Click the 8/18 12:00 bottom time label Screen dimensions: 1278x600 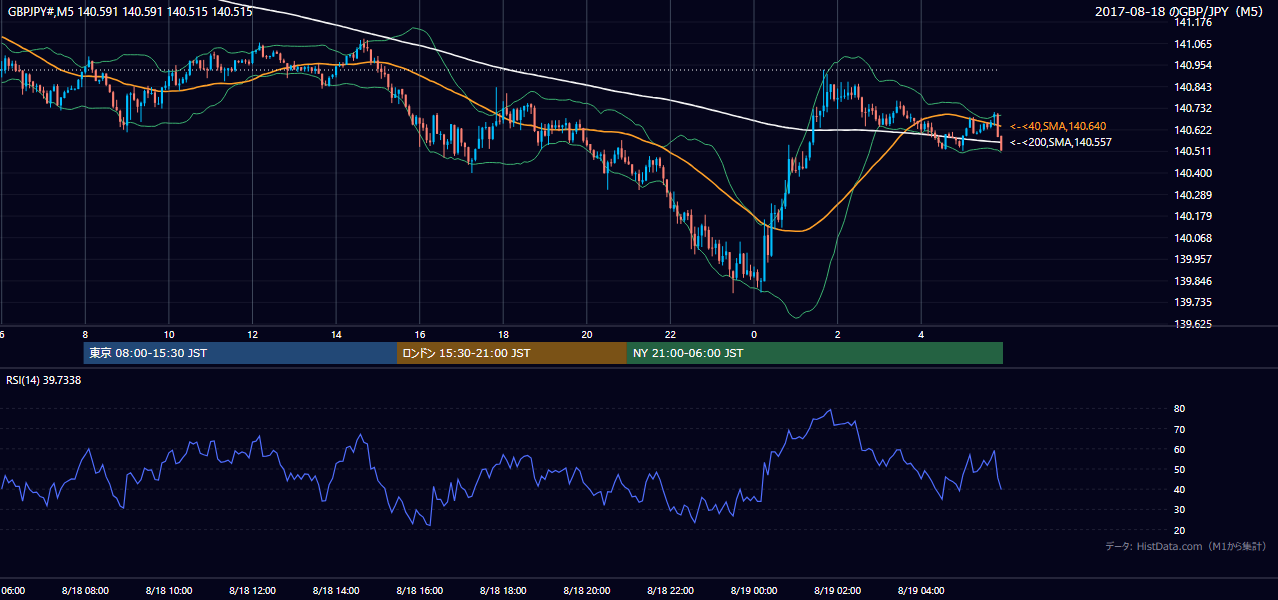pos(252,591)
